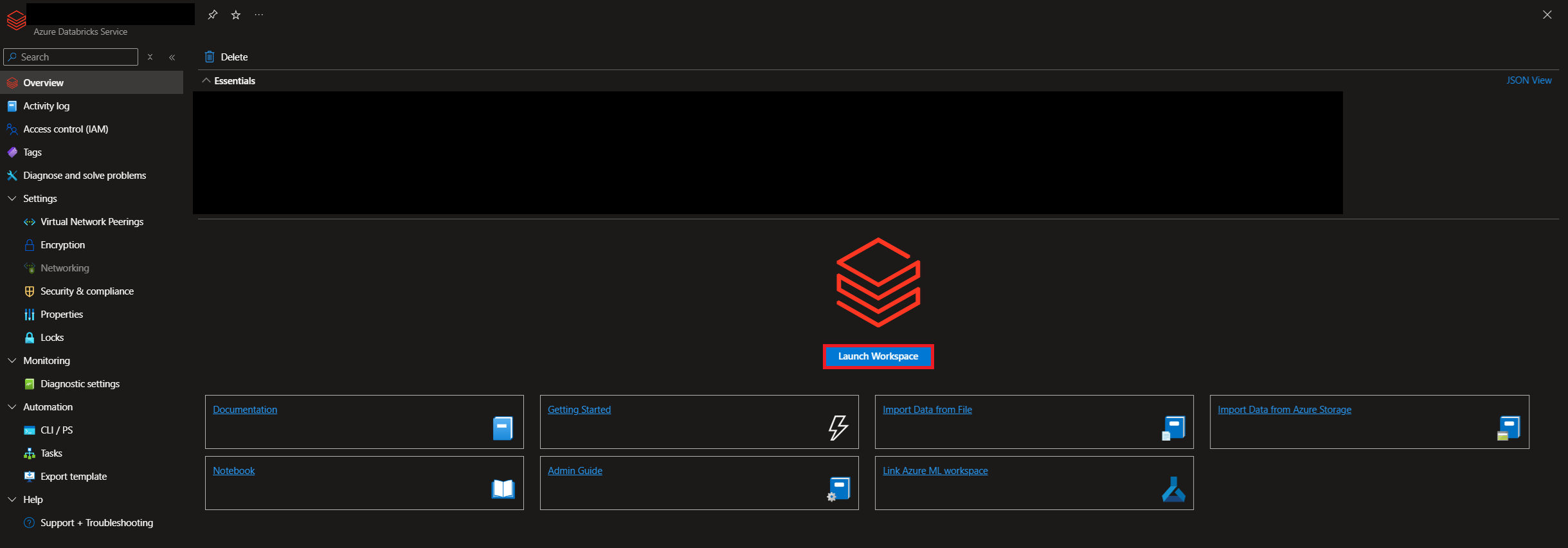Click the Diagnostic settings green icon

click(x=30, y=384)
